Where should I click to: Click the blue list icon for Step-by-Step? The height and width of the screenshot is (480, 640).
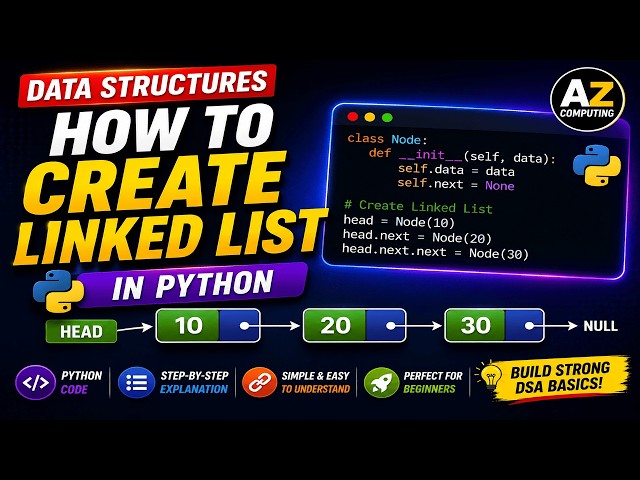pos(136,382)
